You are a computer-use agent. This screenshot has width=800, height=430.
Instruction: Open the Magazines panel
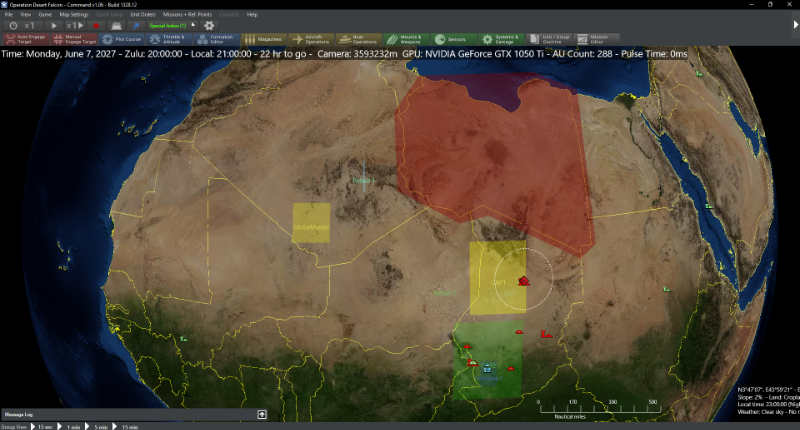pyautogui.click(x=264, y=39)
